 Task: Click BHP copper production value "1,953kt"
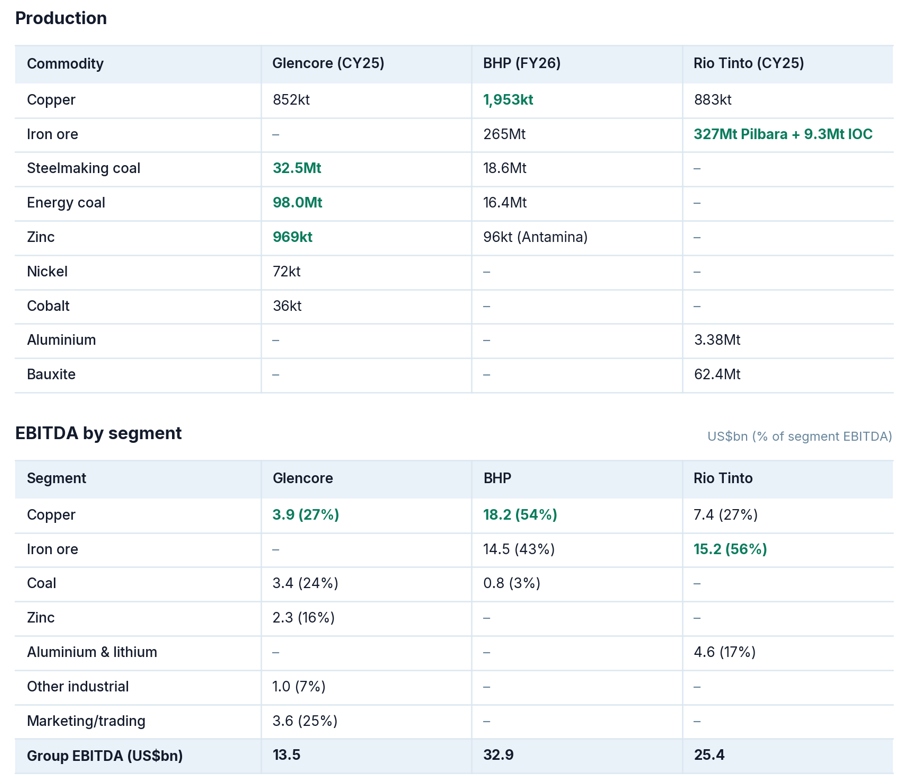[x=508, y=100]
